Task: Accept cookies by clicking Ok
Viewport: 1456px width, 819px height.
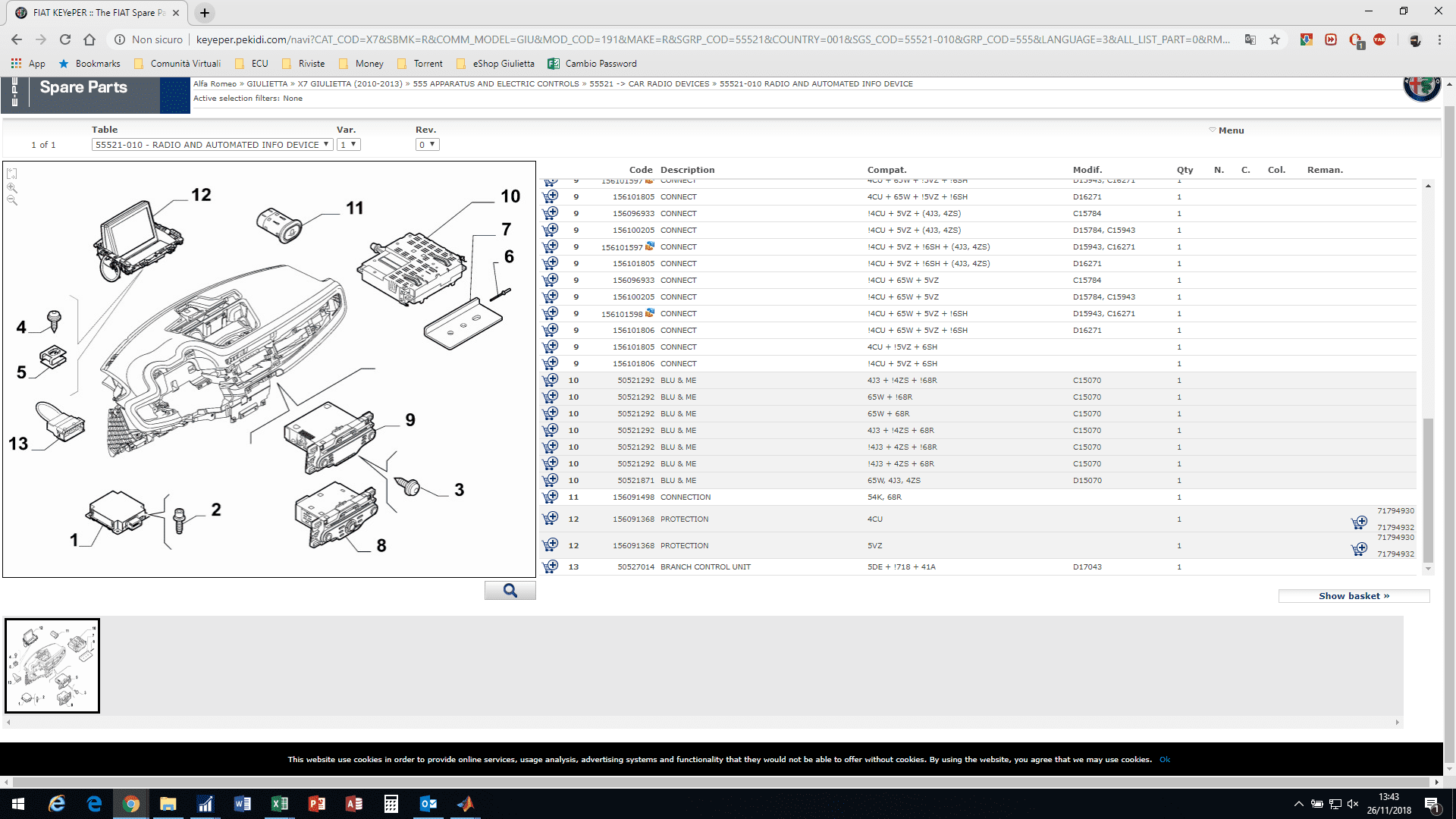Action: coord(1165,759)
